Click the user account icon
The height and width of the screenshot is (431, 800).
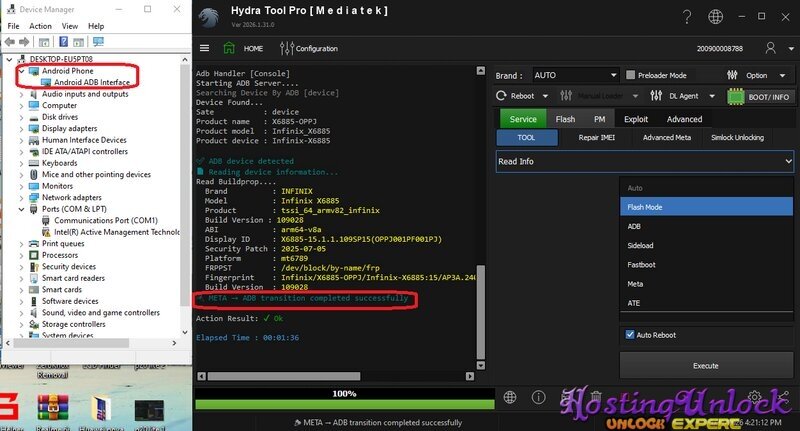point(769,48)
